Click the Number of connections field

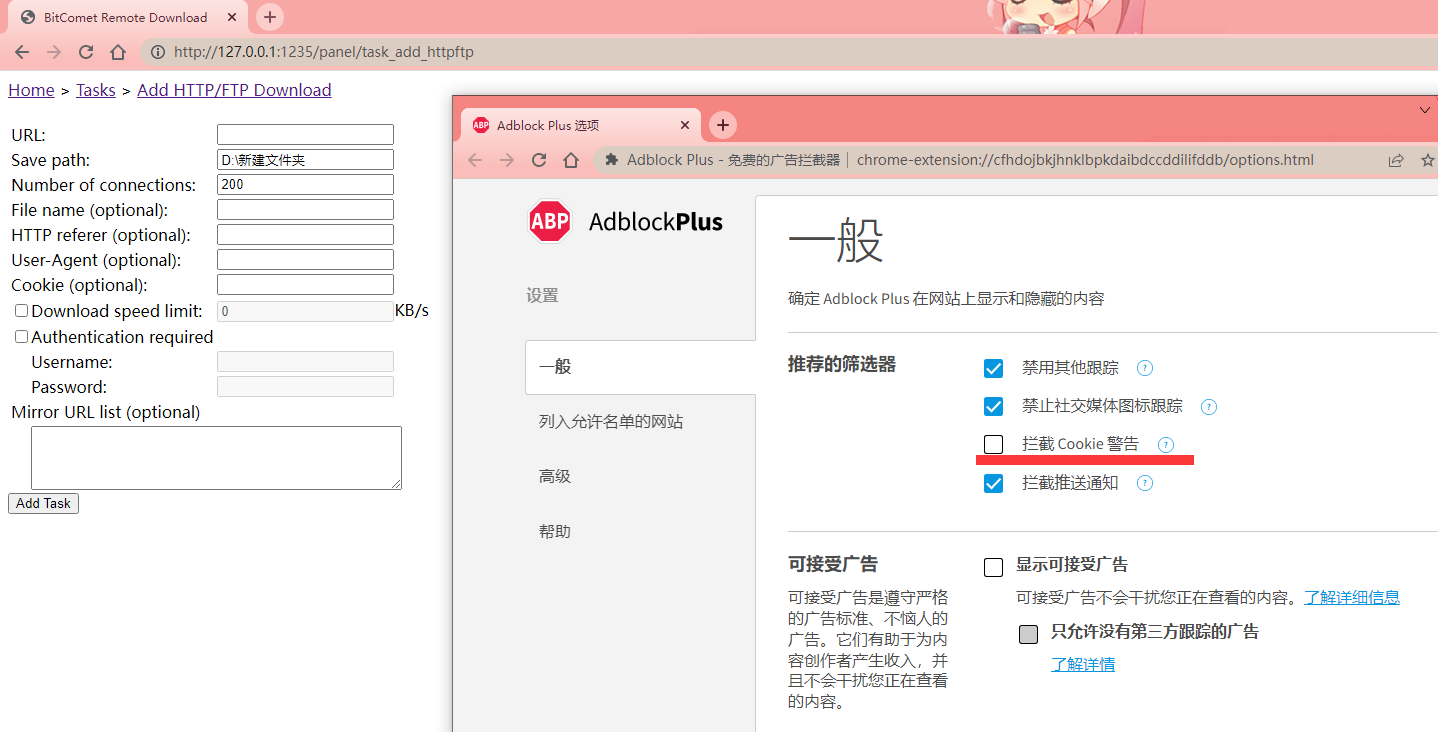tap(305, 185)
